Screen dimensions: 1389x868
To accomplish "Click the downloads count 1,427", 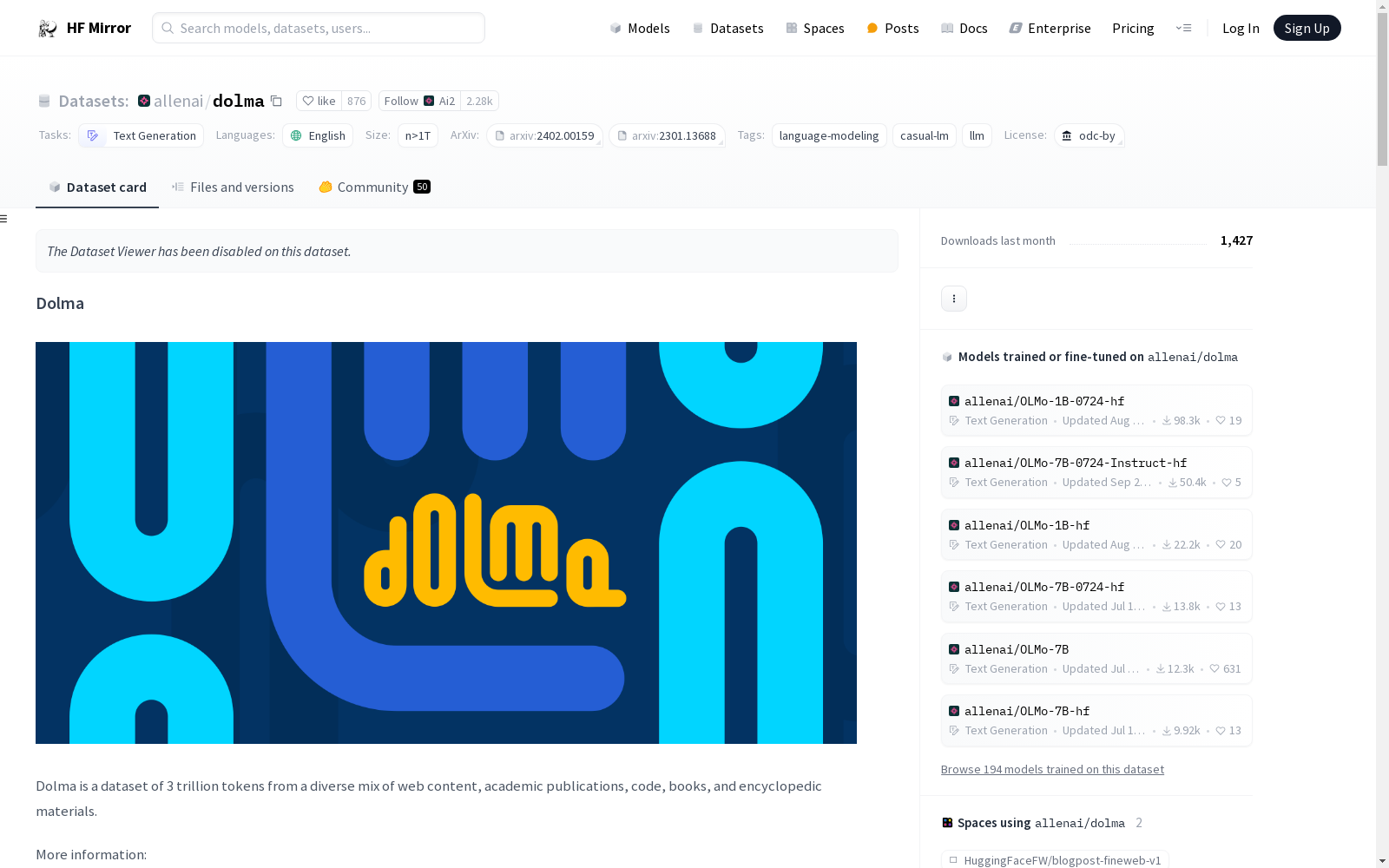I will (1236, 240).
